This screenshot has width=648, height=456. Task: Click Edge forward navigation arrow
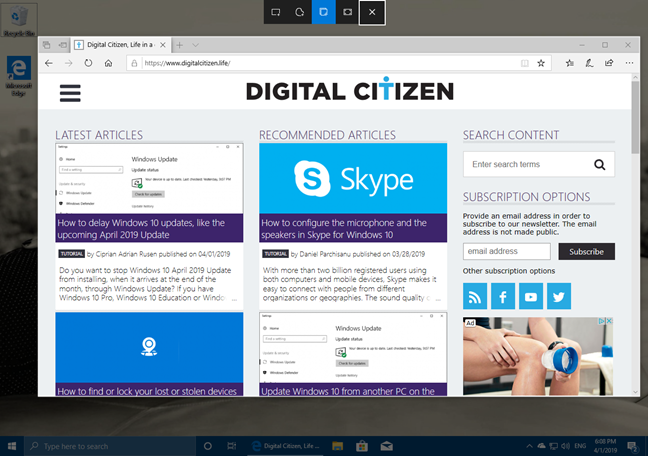pos(69,63)
